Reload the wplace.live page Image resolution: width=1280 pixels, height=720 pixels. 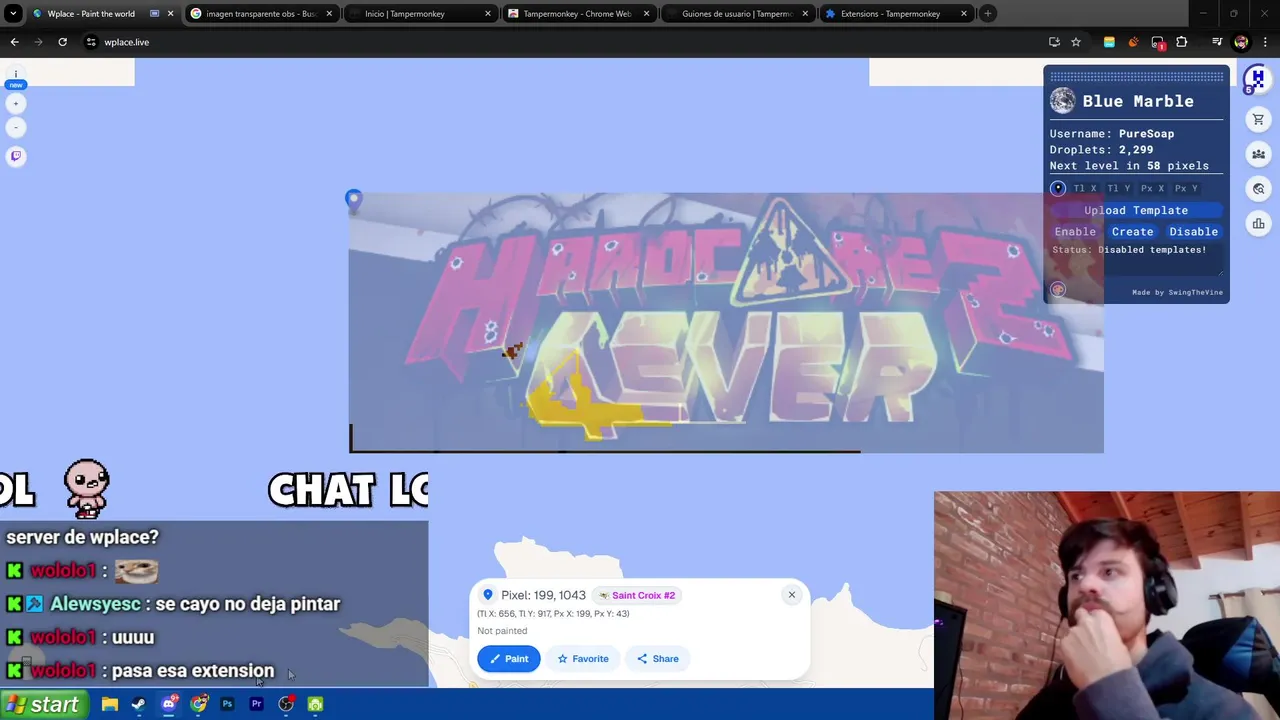click(62, 42)
